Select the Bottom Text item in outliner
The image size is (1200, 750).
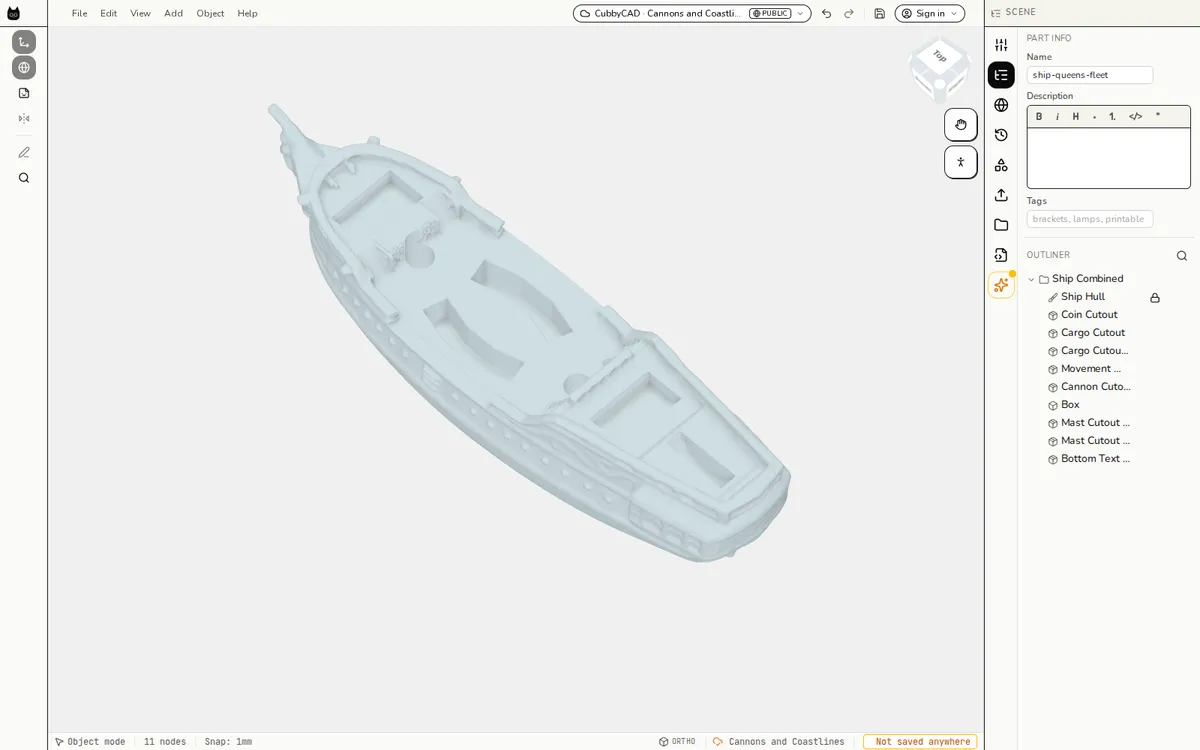click(x=1095, y=459)
